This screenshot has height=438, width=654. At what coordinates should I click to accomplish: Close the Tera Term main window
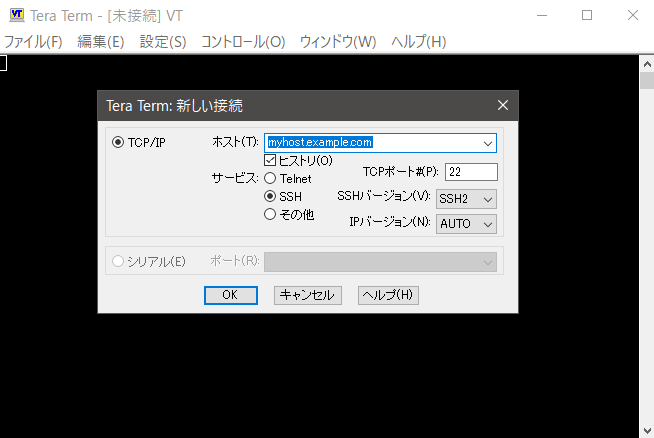[633, 15]
